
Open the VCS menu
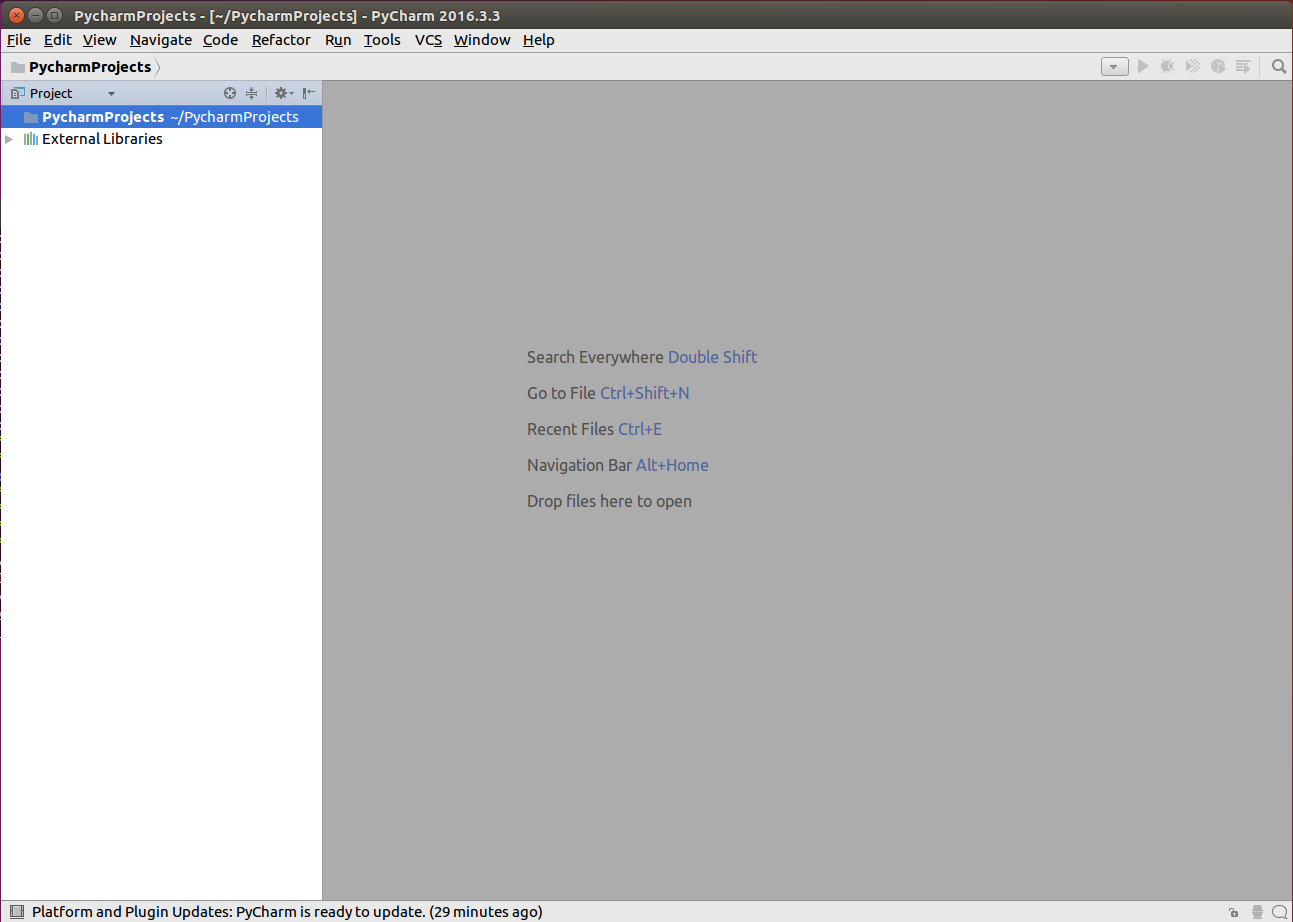coord(428,40)
